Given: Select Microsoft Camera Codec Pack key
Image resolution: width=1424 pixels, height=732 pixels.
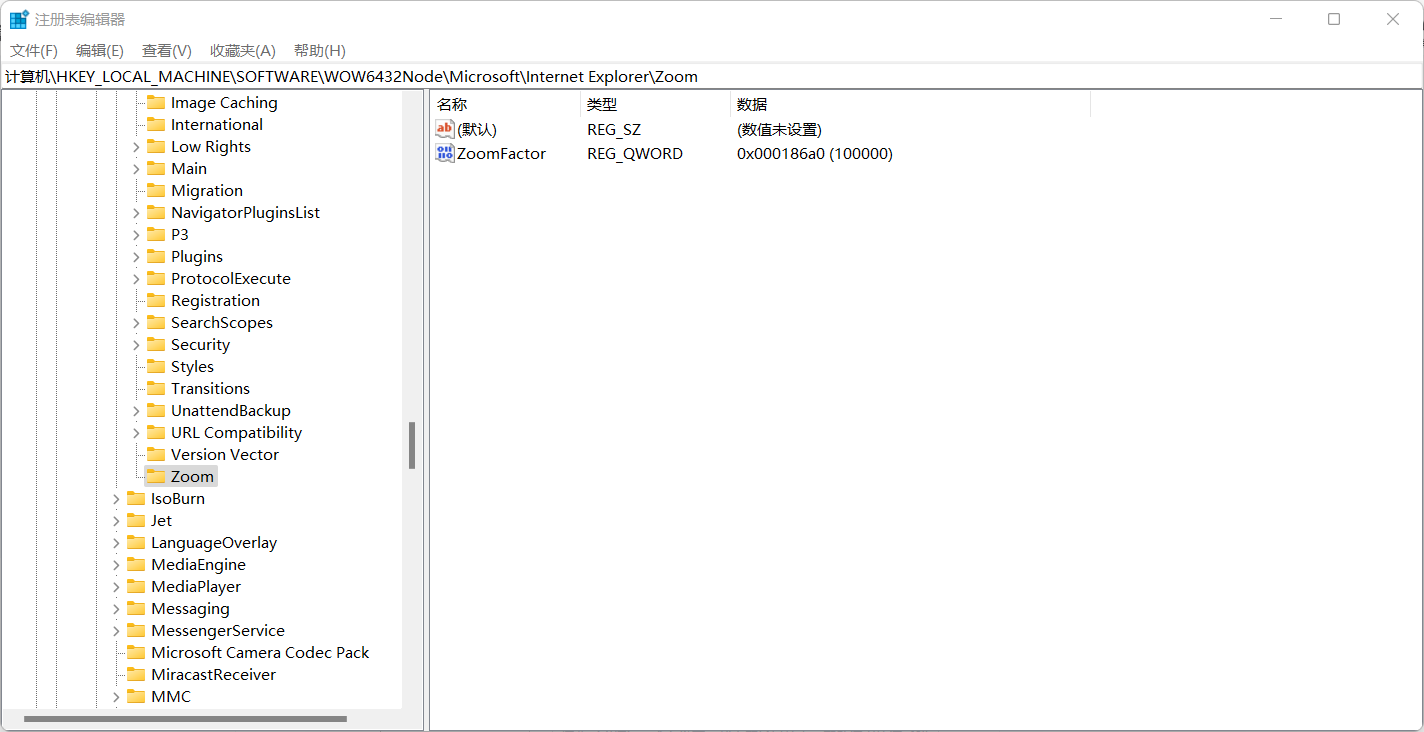Looking at the screenshot, I should [260, 652].
